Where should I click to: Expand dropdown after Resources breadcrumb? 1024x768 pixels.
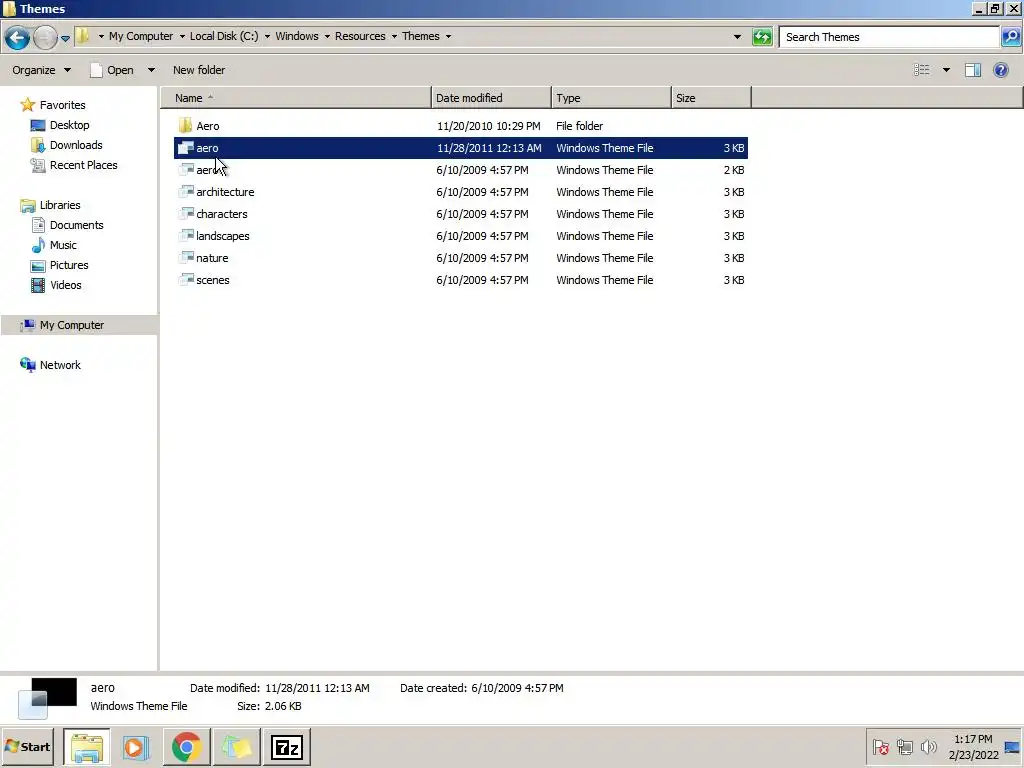coord(394,37)
